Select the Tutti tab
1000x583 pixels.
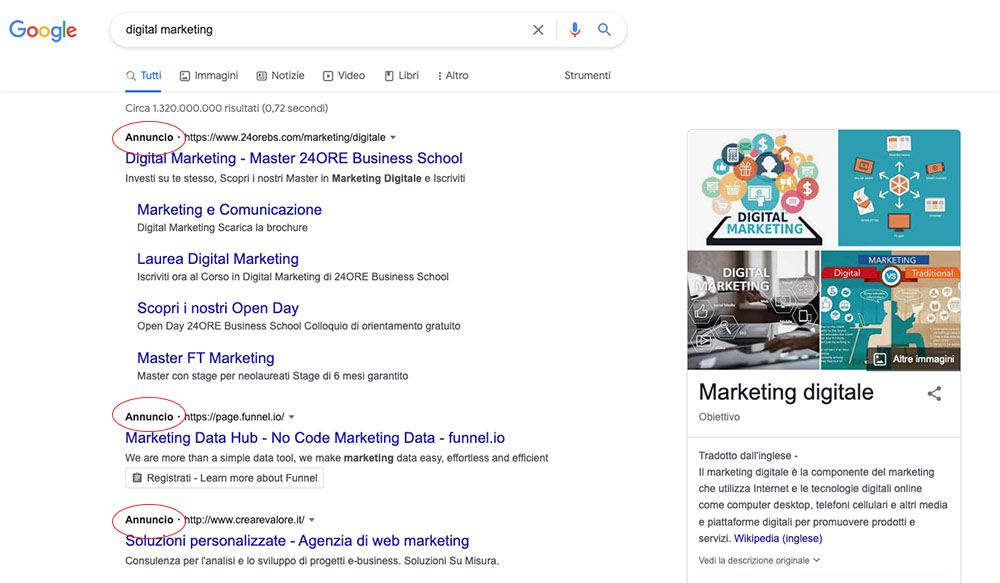pyautogui.click(x=143, y=75)
